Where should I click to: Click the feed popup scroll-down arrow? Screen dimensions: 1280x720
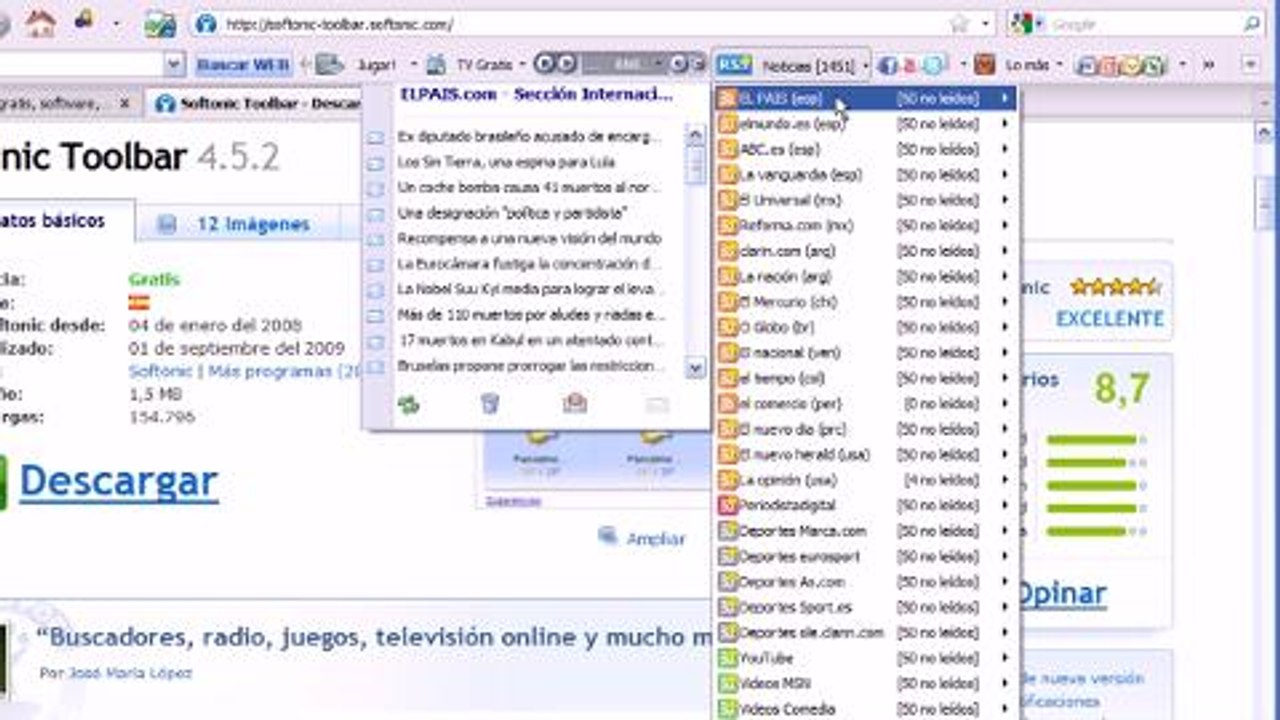click(696, 368)
